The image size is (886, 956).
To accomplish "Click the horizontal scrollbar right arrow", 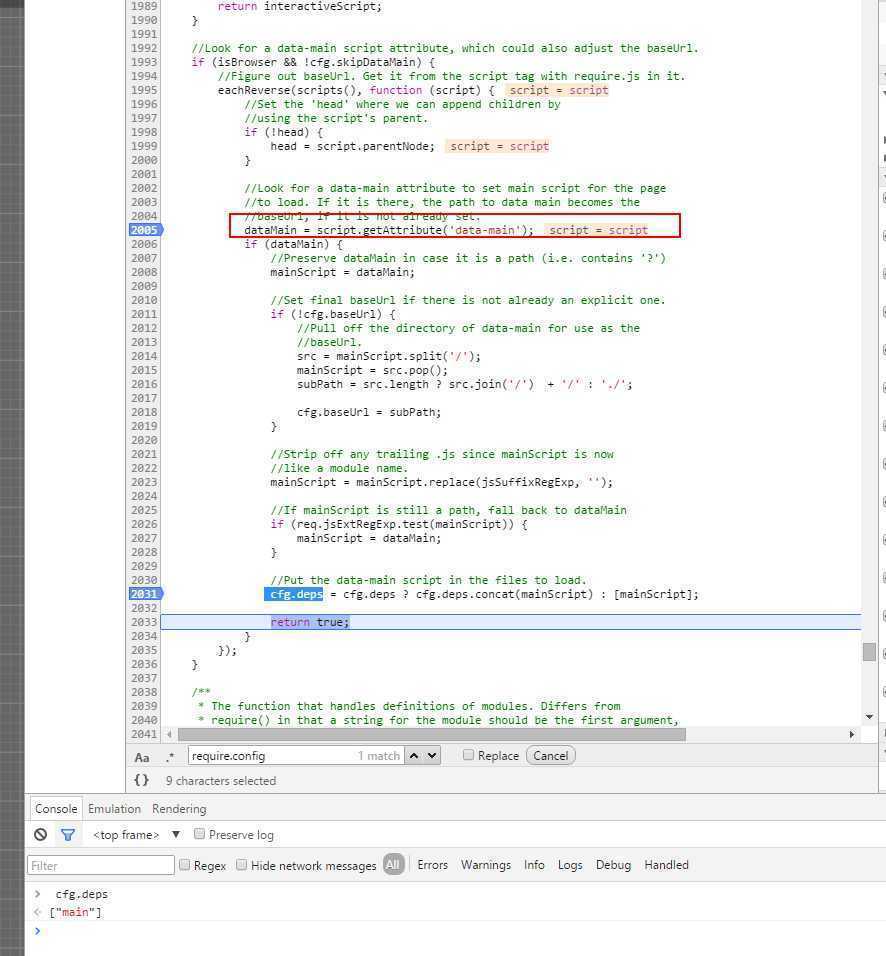I will (x=852, y=734).
